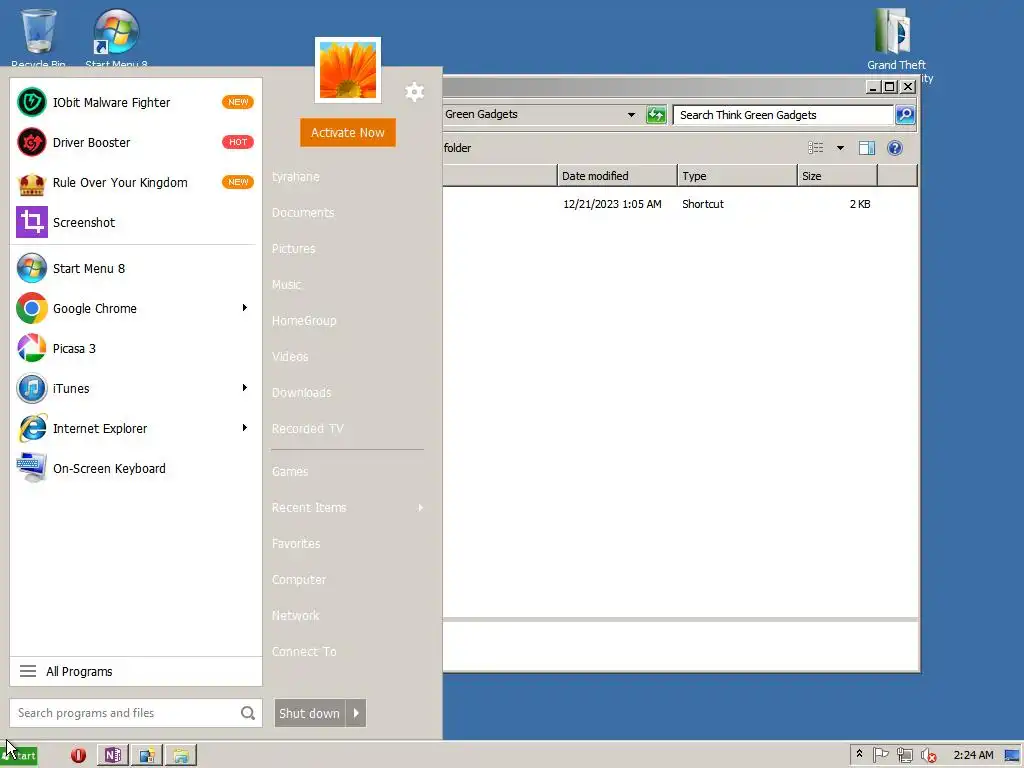Open All Programs list
This screenshot has height=768, width=1024.
pyautogui.click(x=136, y=671)
